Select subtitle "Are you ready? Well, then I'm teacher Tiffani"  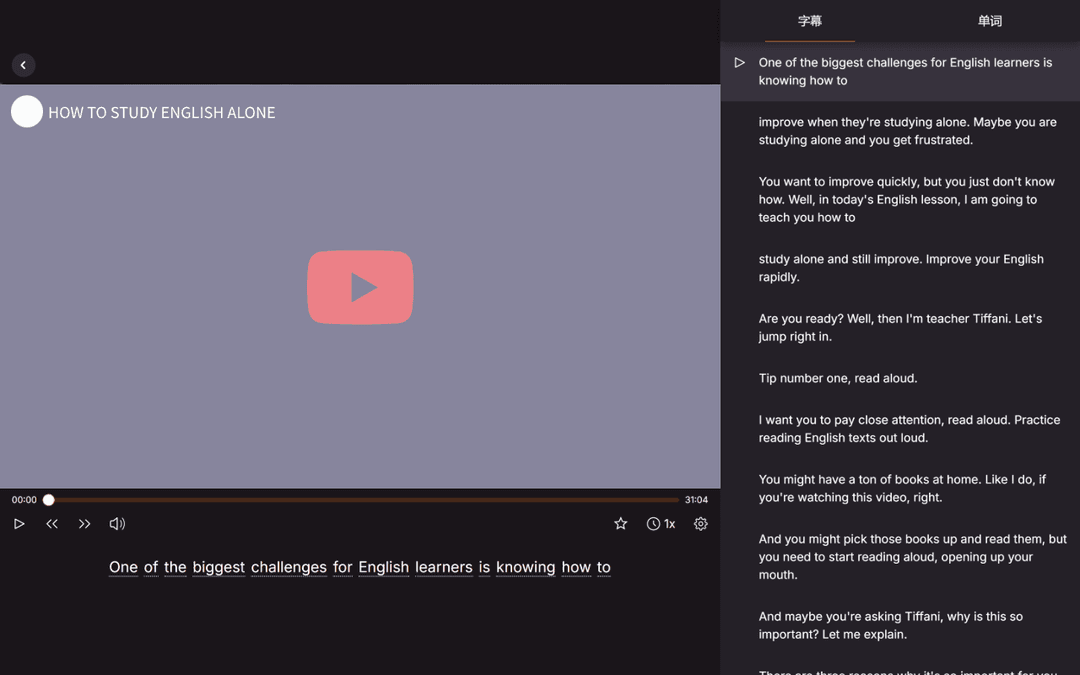[900, 327]
